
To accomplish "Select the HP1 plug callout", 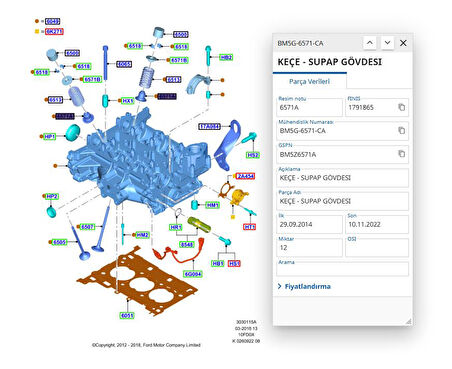I will [50, 136].
